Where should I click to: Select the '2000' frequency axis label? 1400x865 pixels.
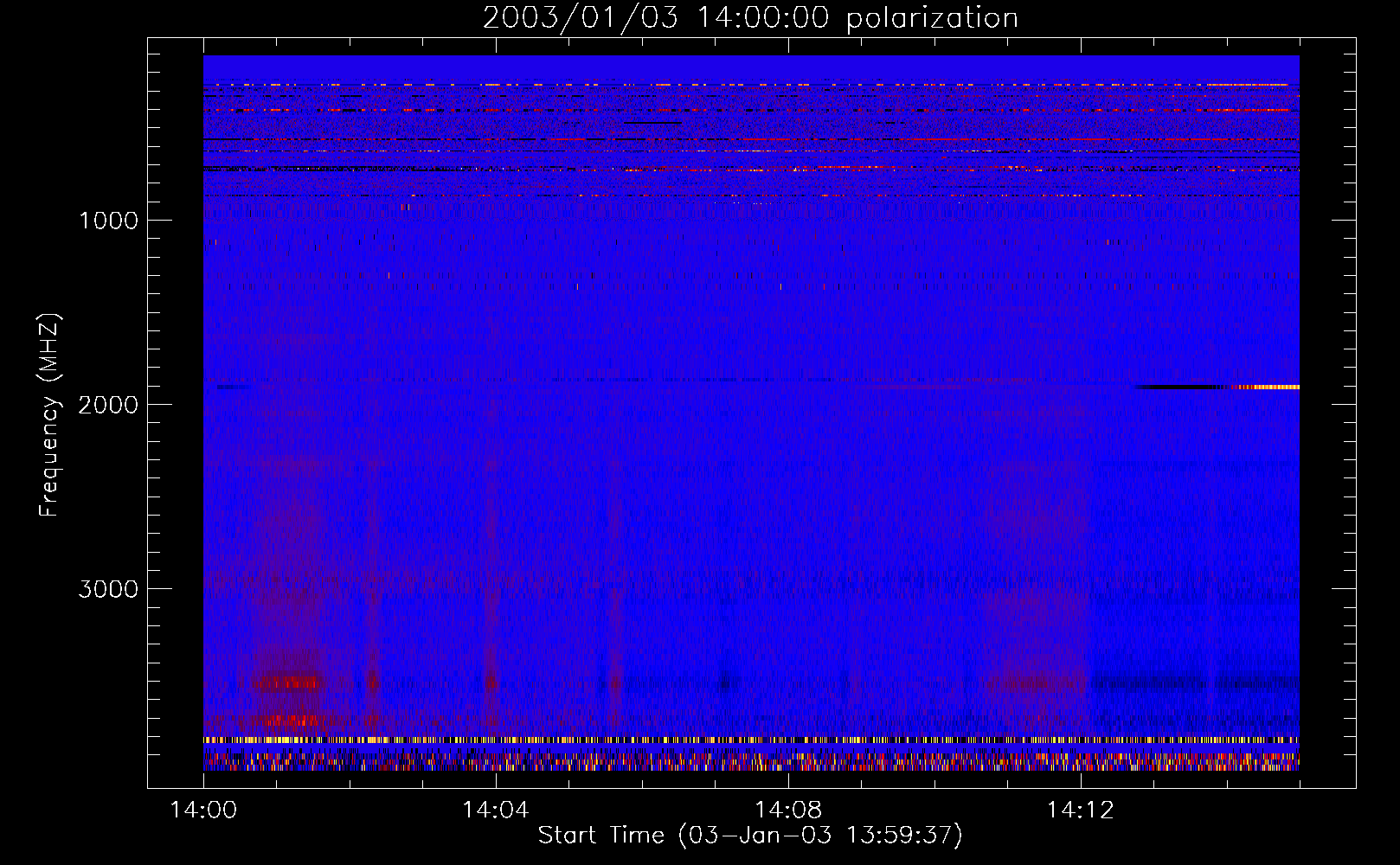point(108,405)
